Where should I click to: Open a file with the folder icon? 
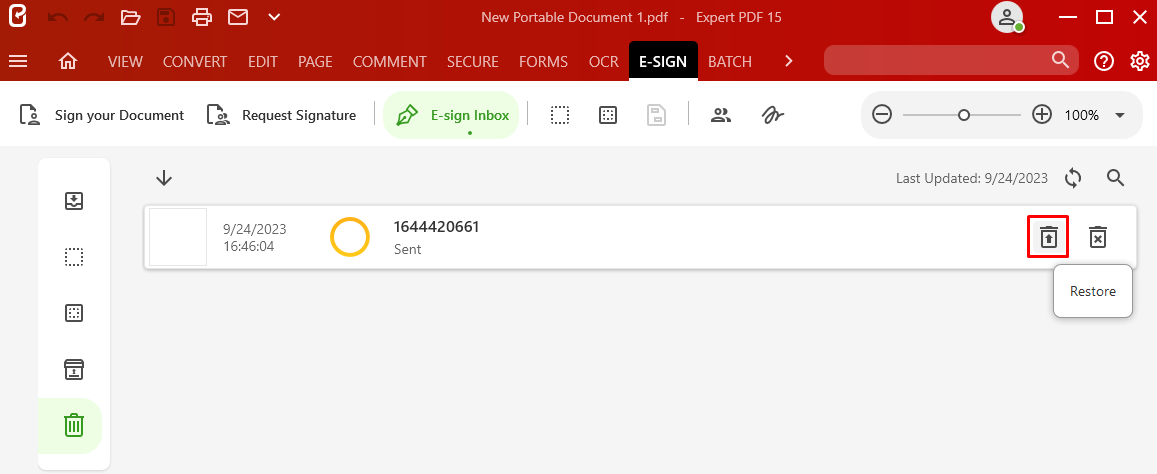pyautogui.click(x=131, y=17)
